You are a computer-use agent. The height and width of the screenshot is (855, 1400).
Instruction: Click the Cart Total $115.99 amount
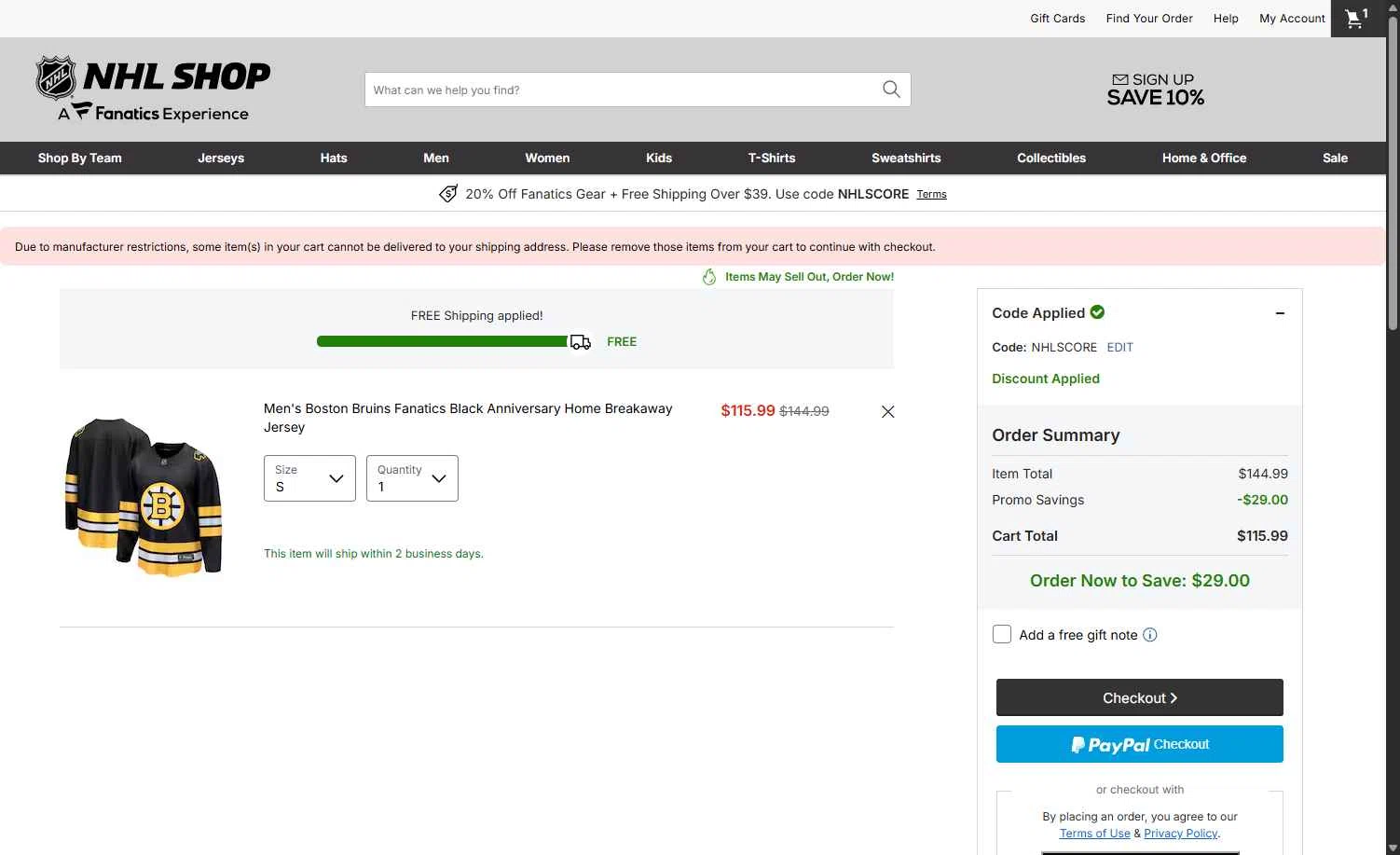coord(1262,536)
